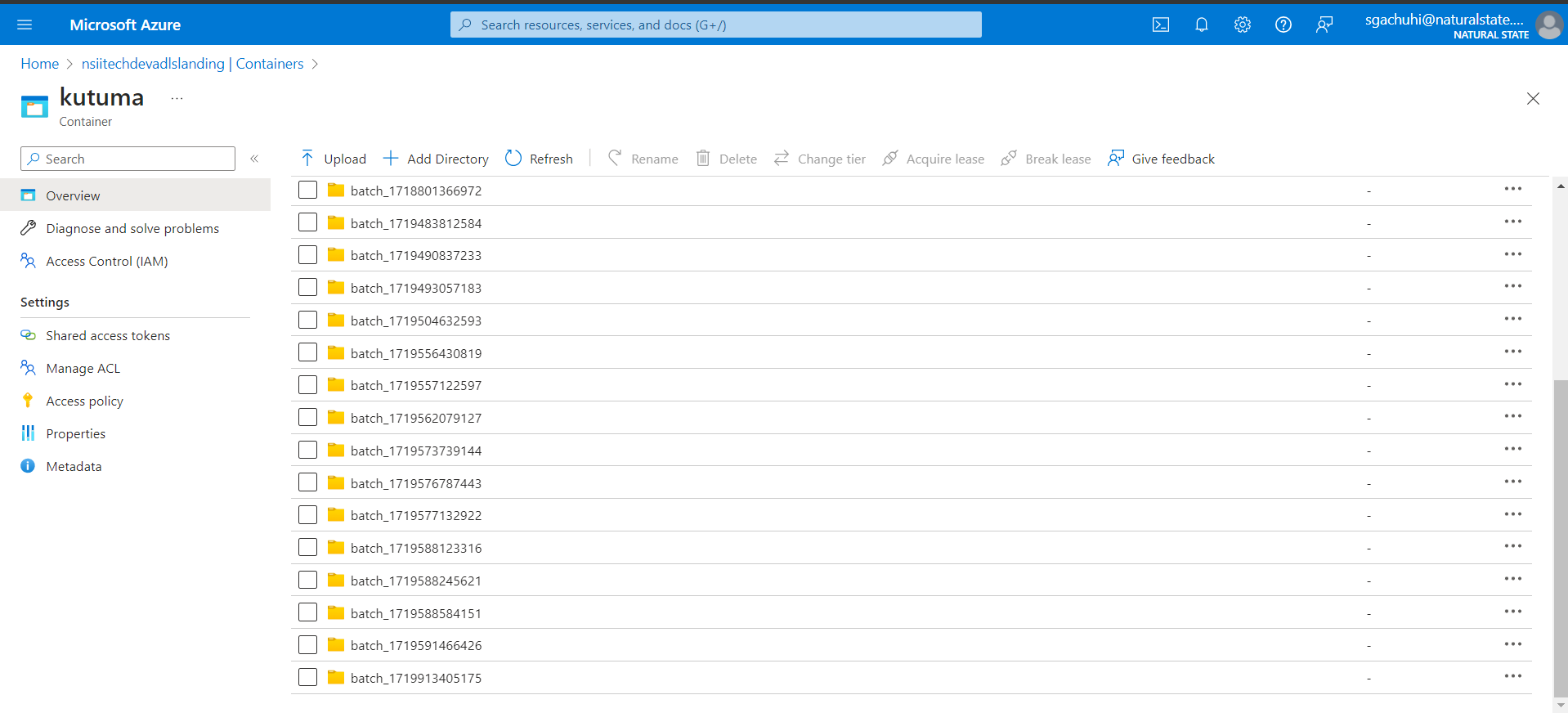
Task: Select Overview in the side menu
Action: (135, 195)
